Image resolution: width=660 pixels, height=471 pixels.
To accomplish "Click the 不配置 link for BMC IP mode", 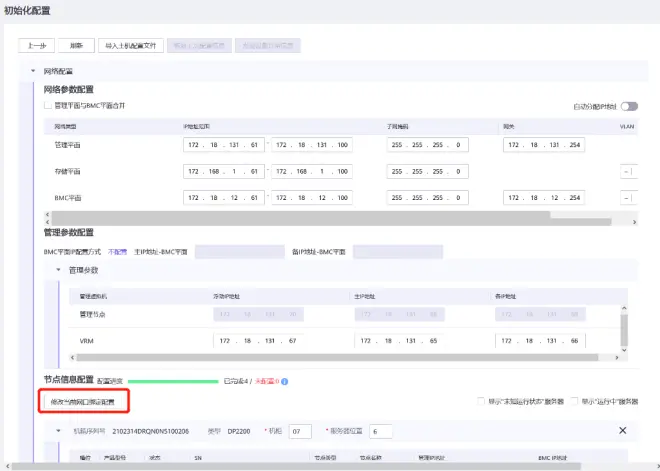I will pos(117,252).
